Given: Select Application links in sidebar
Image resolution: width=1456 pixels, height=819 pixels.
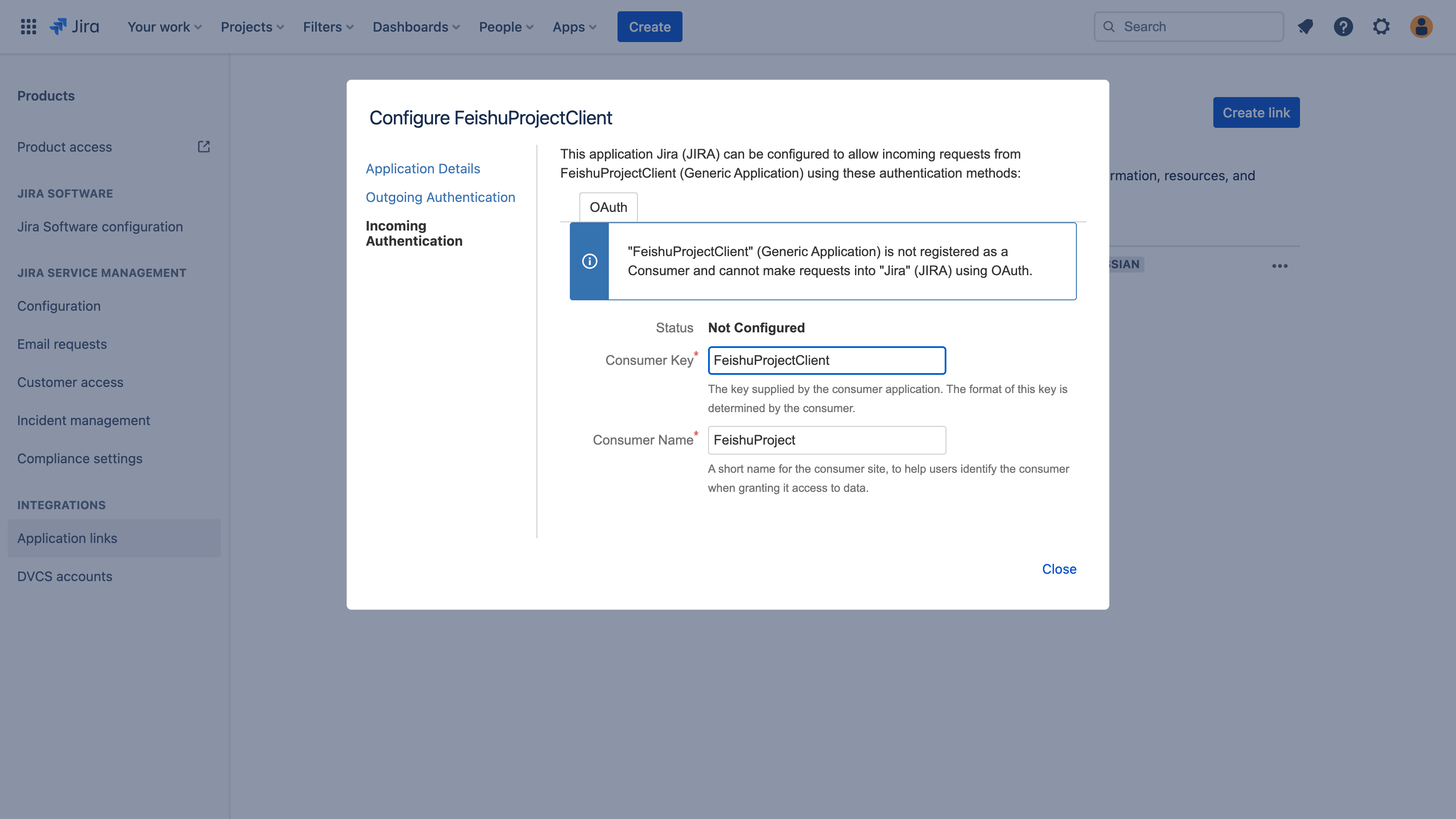Looking at the screenshot, I should tap(114, 538).
